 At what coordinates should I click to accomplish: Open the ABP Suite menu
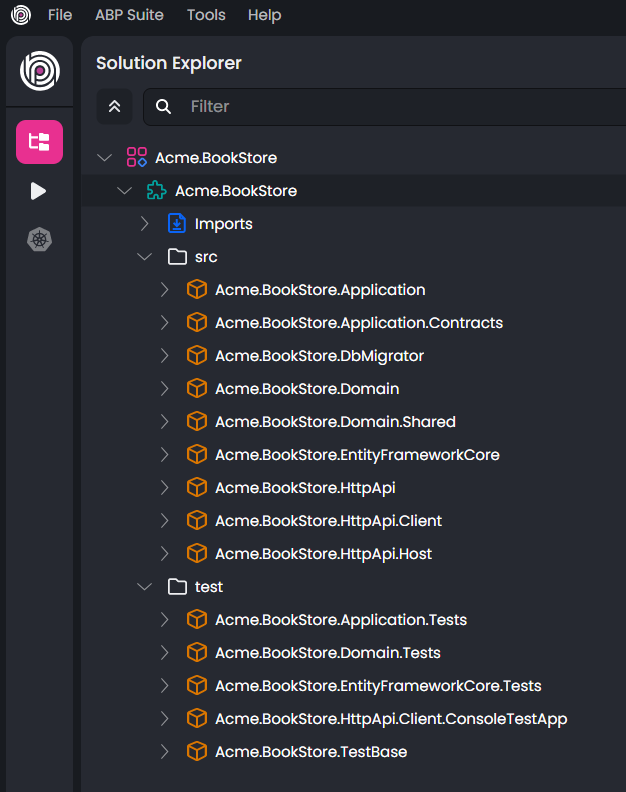[x=129, y=15]
